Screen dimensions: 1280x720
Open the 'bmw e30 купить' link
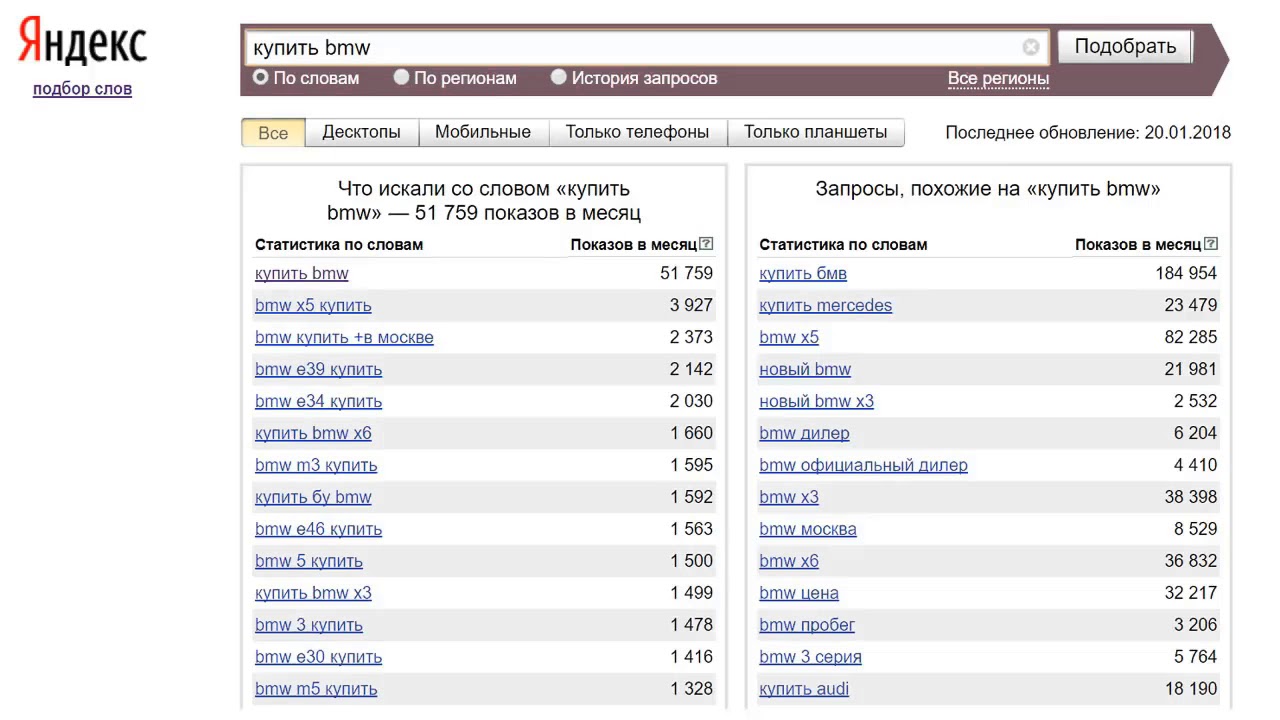(x=318, y=657)
